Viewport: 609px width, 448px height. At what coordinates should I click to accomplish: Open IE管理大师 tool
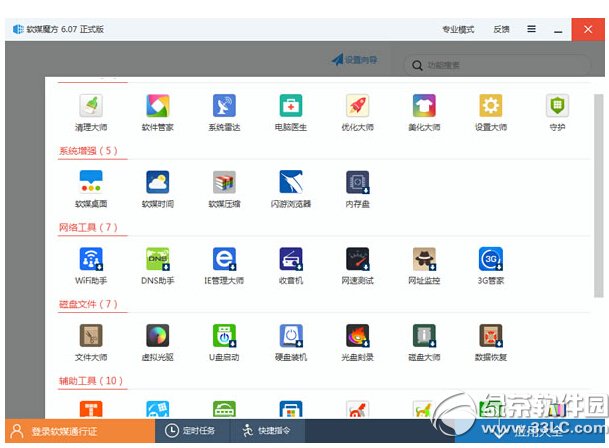click(x=224, y=260)
